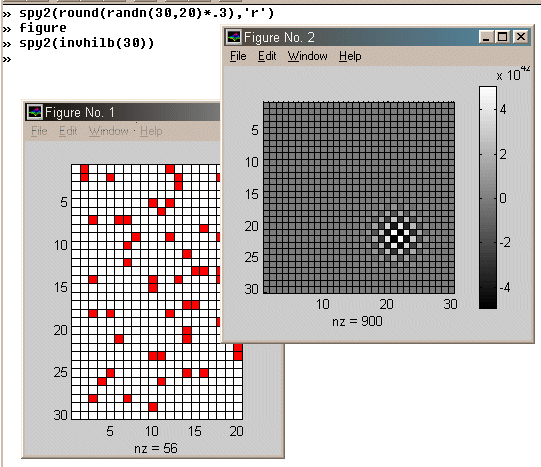Open the File menu in Figure No. 2
Image resolution: width=541 pixels, height=467 pixels.
tap(238, 56)
